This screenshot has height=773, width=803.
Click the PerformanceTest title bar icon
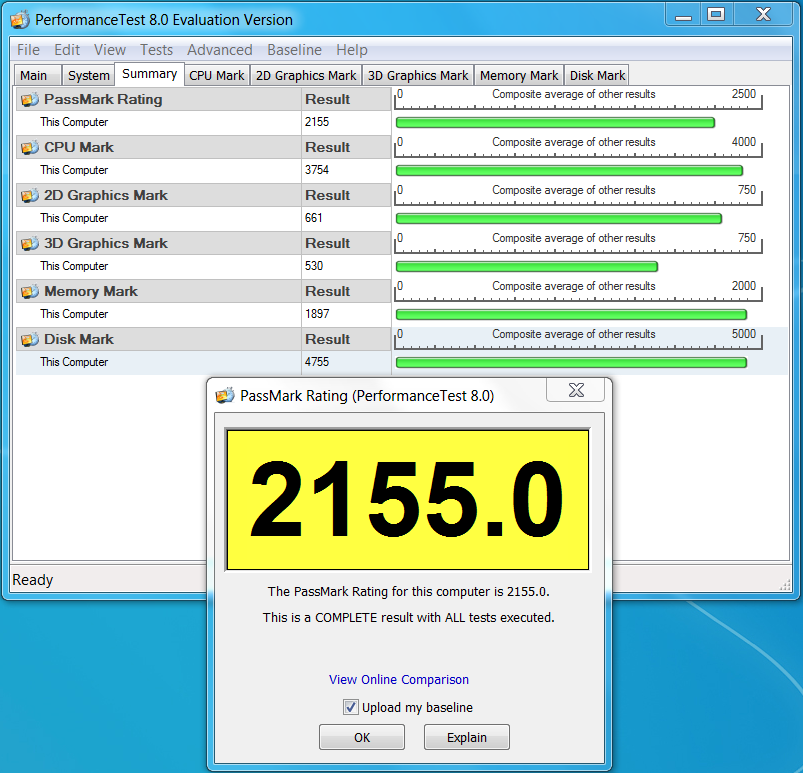[x=20, y=20]
